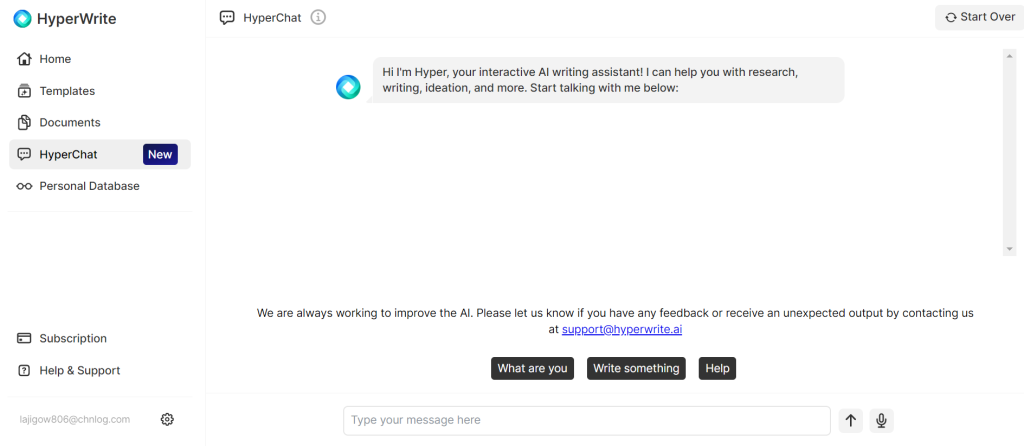Viewport: 1024px width, 446px height.
Task: Click the chat scrollbar down arrow
Action: (x=1010, y=249)
